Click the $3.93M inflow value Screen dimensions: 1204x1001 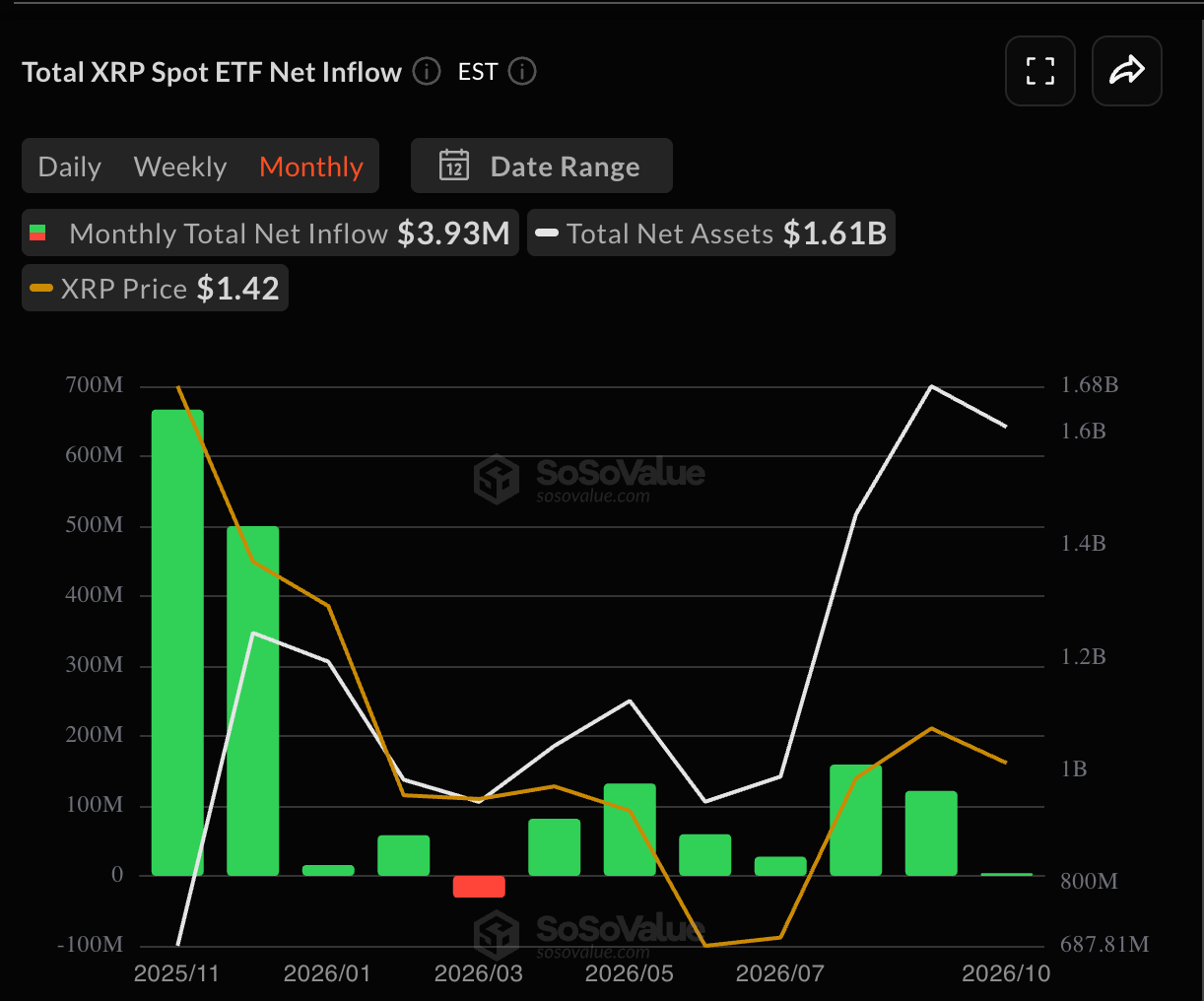453,234
